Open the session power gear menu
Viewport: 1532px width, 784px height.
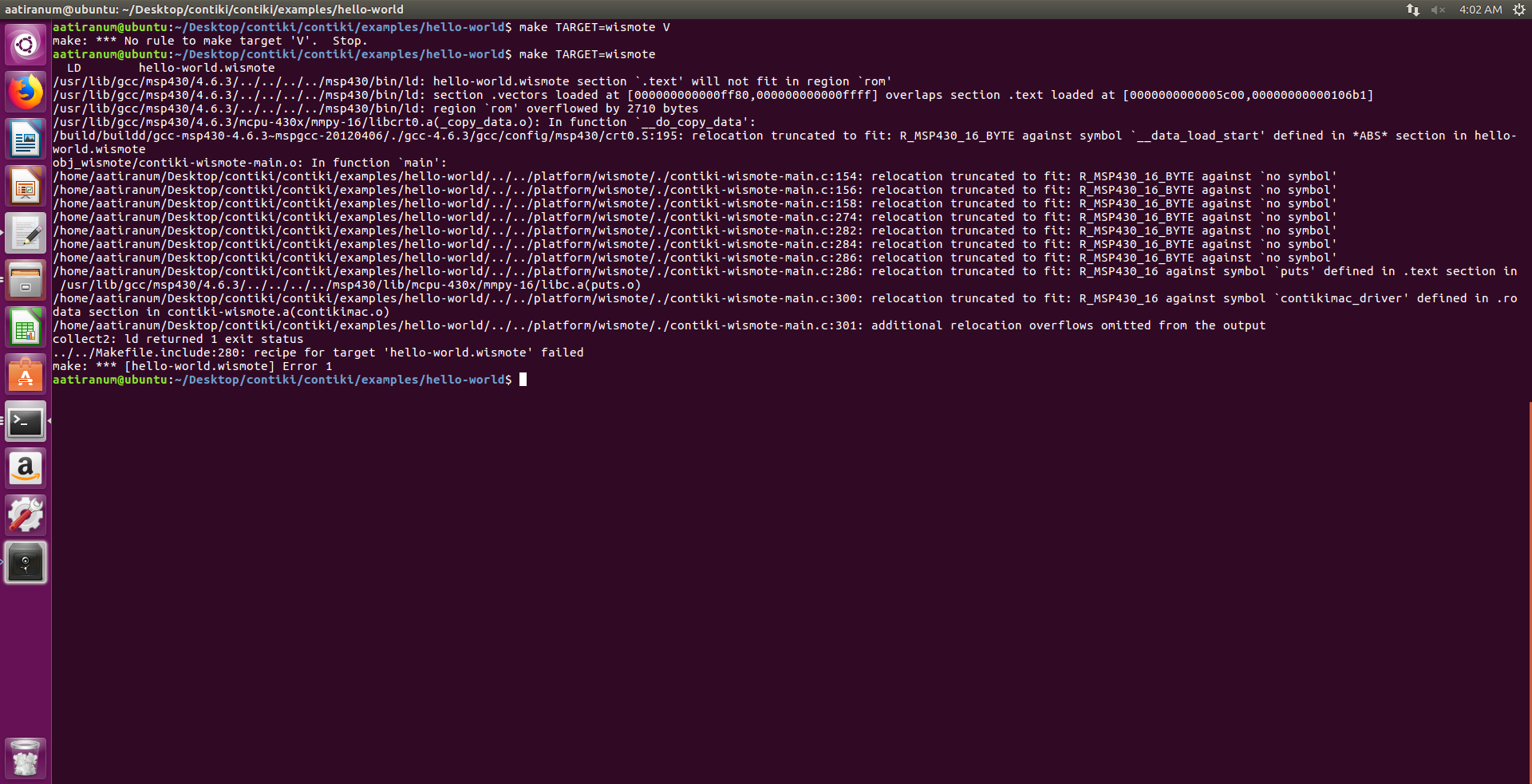point(1518,10)
